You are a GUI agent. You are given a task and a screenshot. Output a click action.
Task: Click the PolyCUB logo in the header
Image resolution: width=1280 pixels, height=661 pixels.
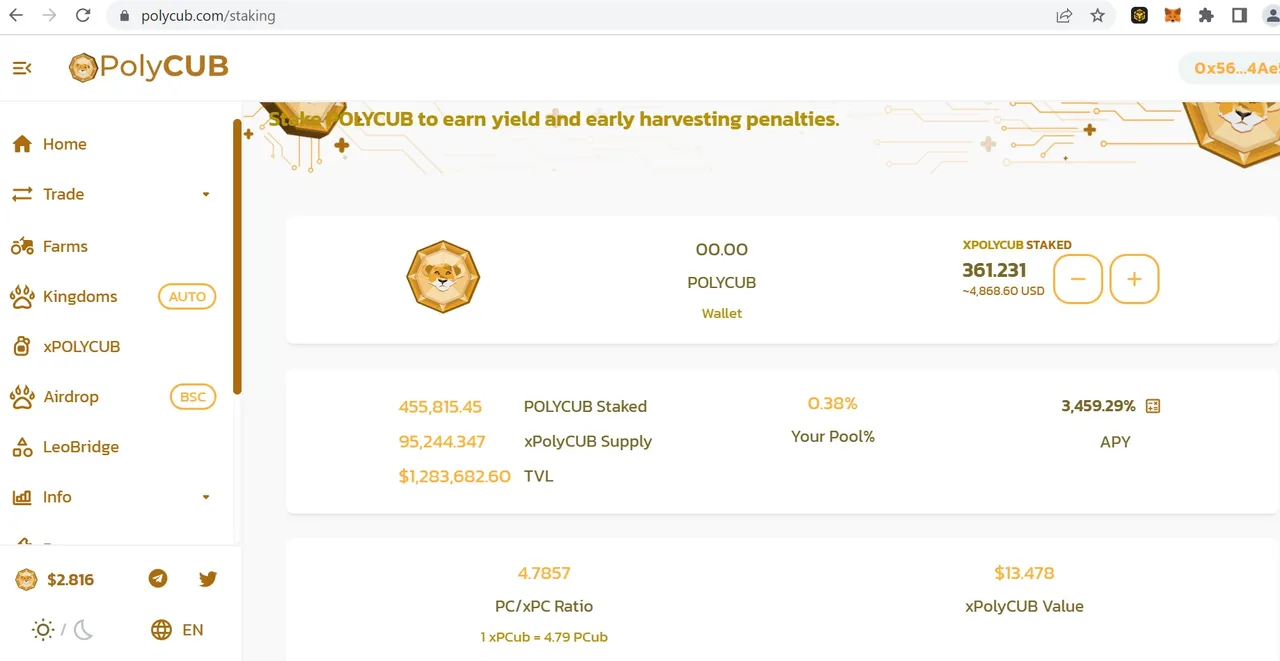tap(148, 67)
